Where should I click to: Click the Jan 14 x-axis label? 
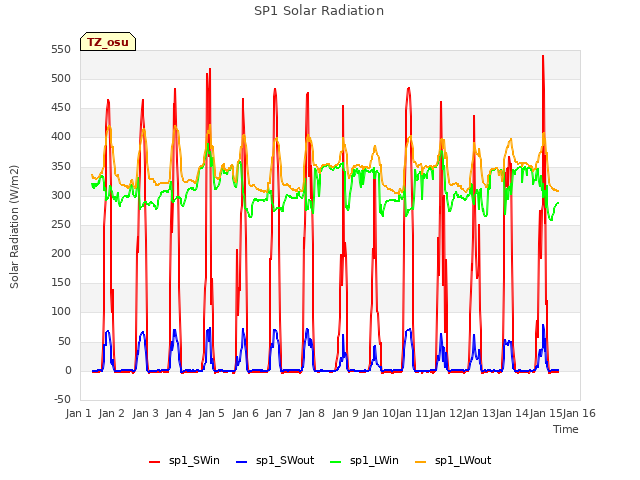[x=512, y=413]
